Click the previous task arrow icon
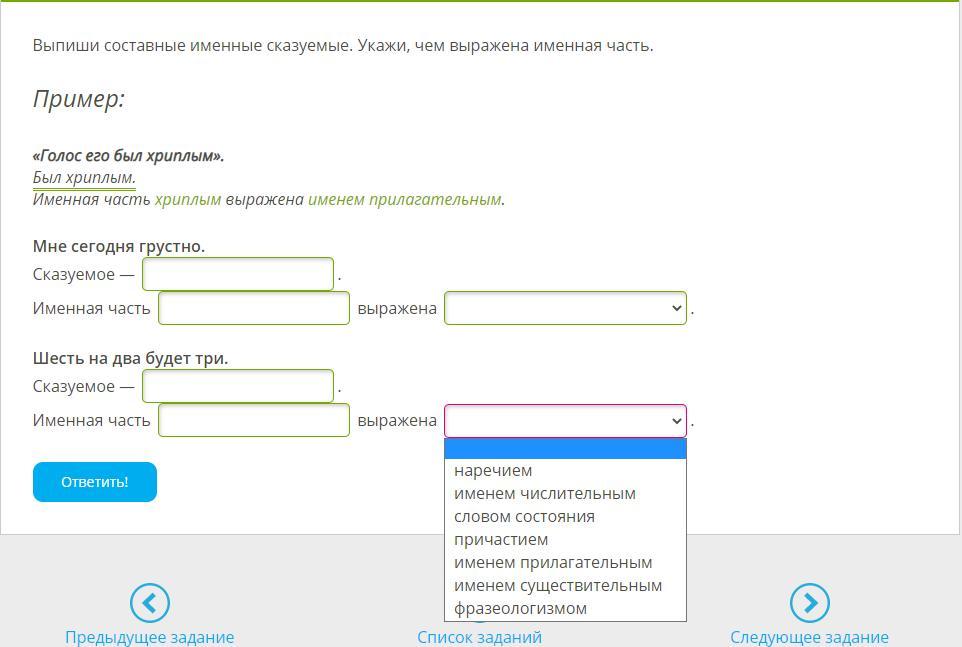The width and height of the screenshot is (962, 647). pyautogui.click(x=150, y=603)
